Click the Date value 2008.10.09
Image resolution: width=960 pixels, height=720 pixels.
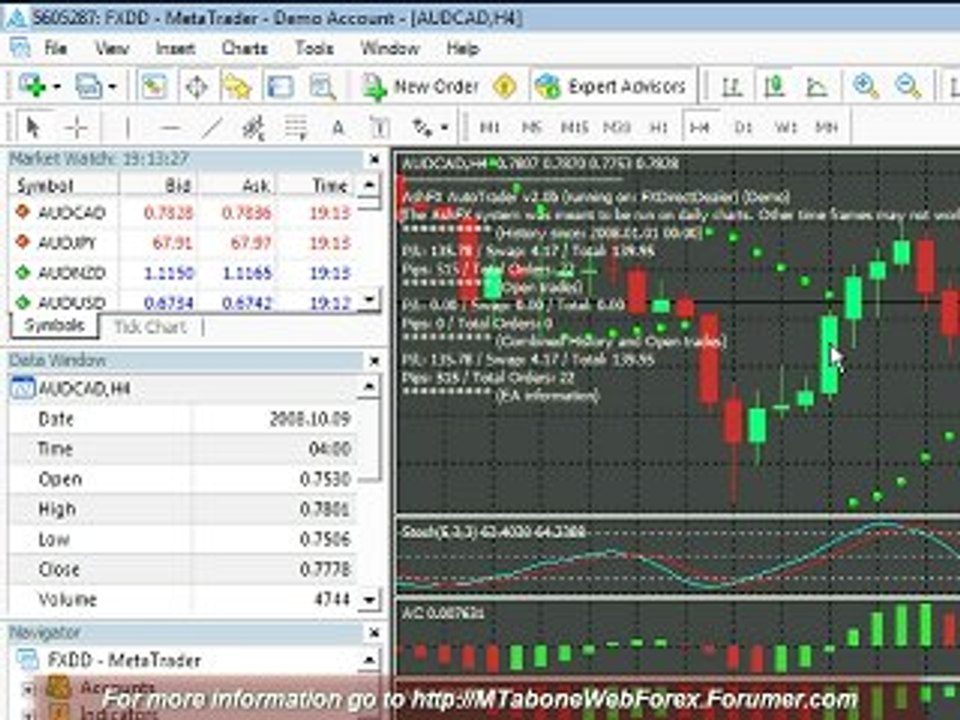[x=310, y=419]
